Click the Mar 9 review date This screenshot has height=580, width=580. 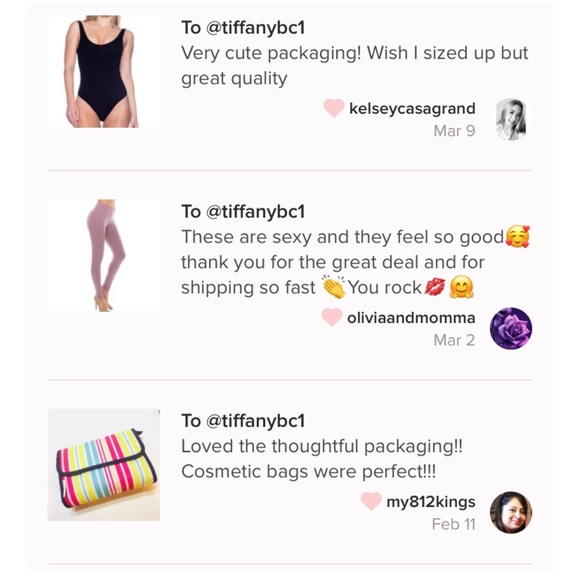tap(454, 131)
